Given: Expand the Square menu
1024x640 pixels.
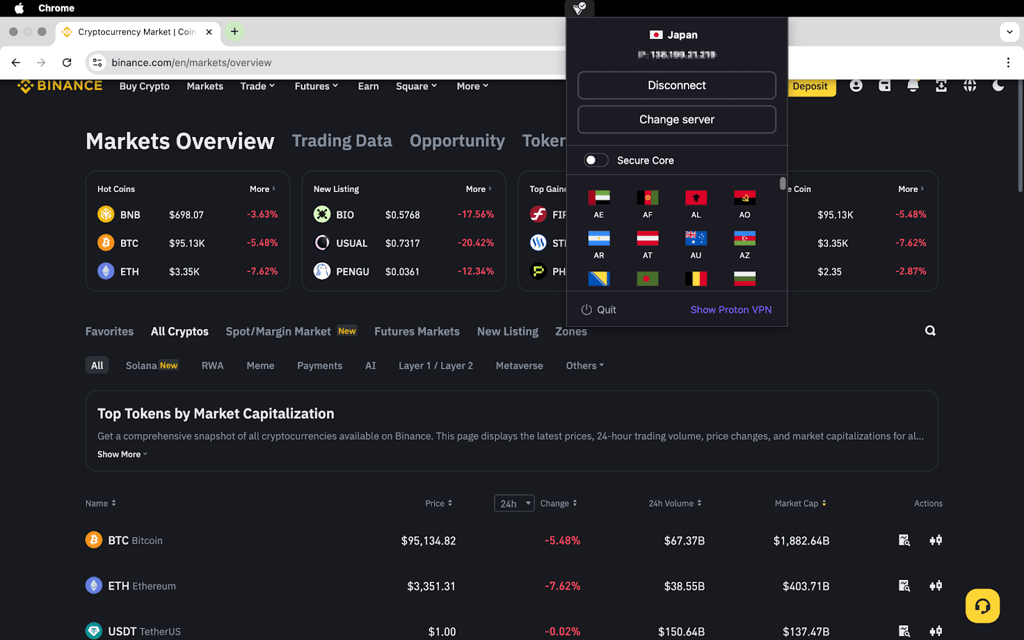Looking at the screenshot, I should point(416,86).
